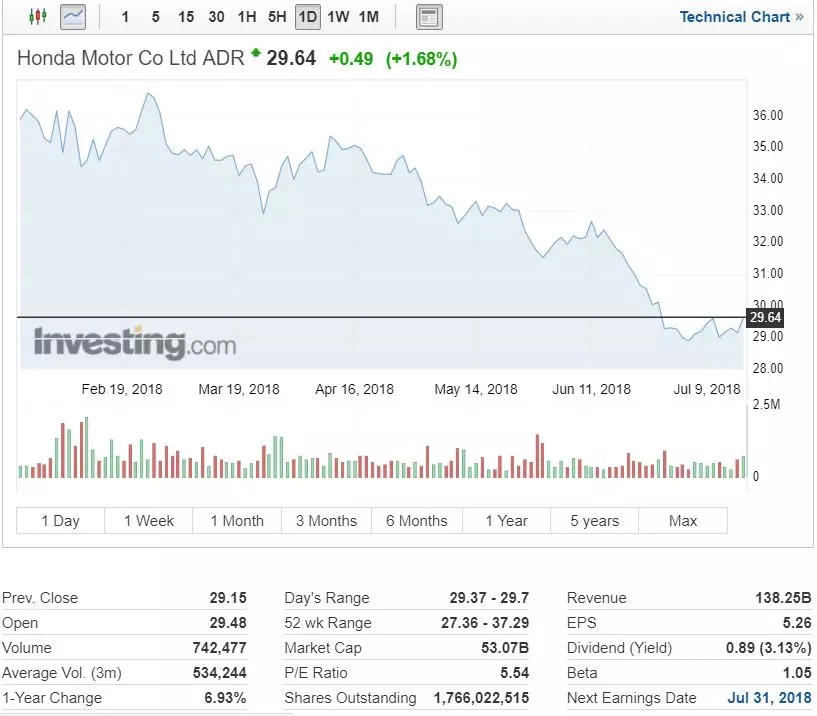Select the 1D interval button

coord(307,17)
